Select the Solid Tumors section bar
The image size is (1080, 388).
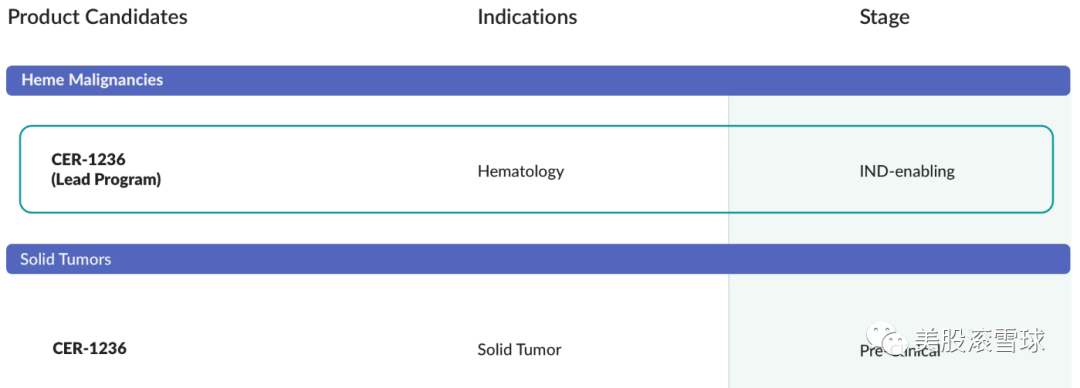[538, 259]
